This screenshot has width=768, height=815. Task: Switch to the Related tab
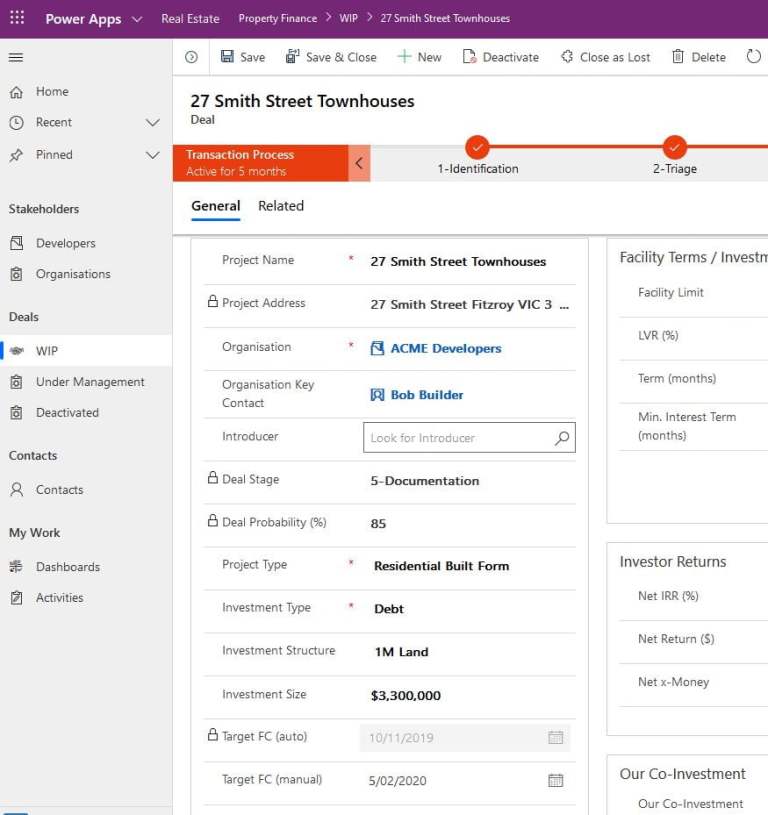tap(281, 206)
